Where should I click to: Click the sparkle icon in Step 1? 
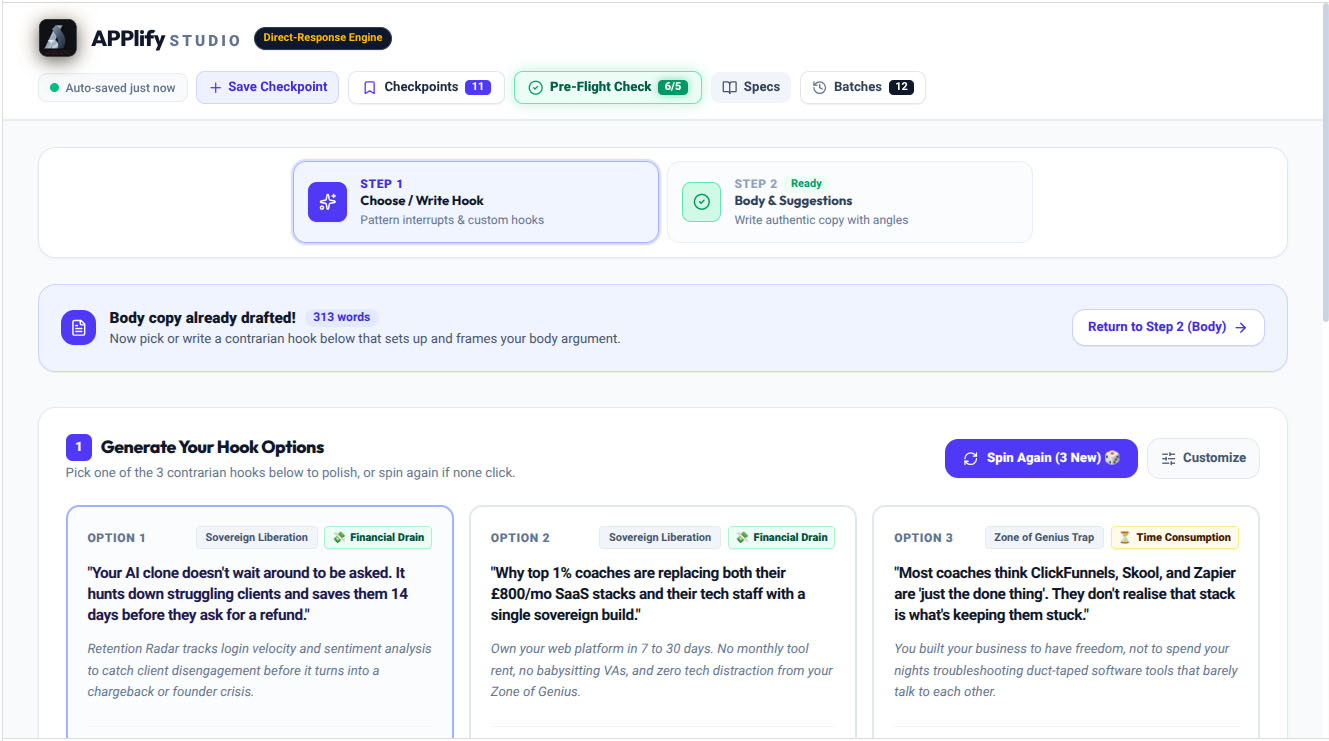[x=327, y=202]
